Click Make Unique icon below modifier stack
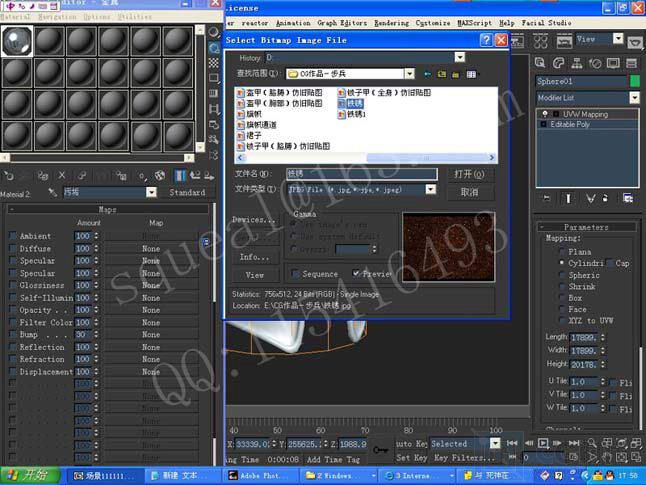Screen dimensions: 646x485 [590, 199]
